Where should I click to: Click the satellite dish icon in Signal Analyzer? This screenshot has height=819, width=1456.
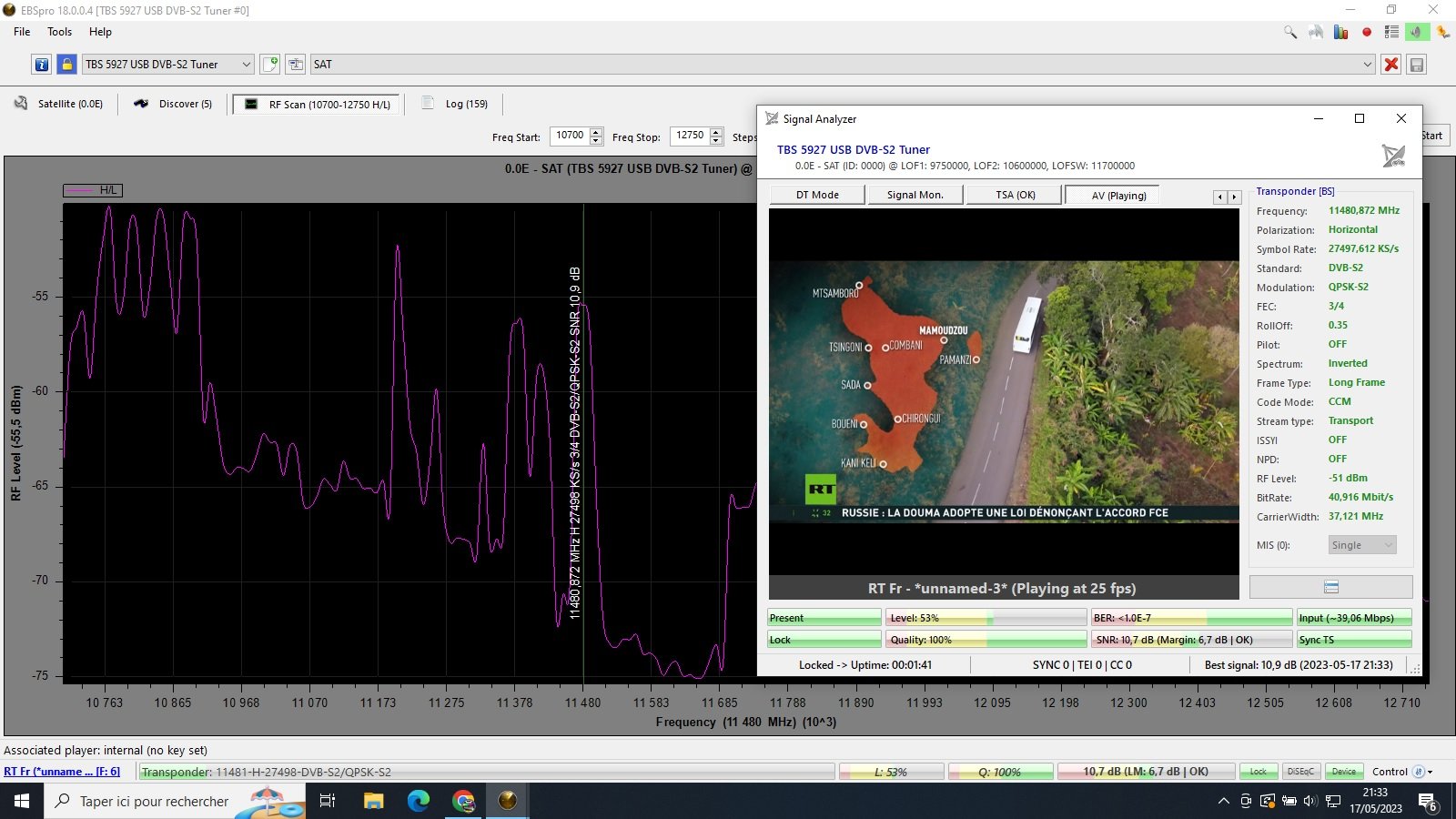tap(1393, 156)
